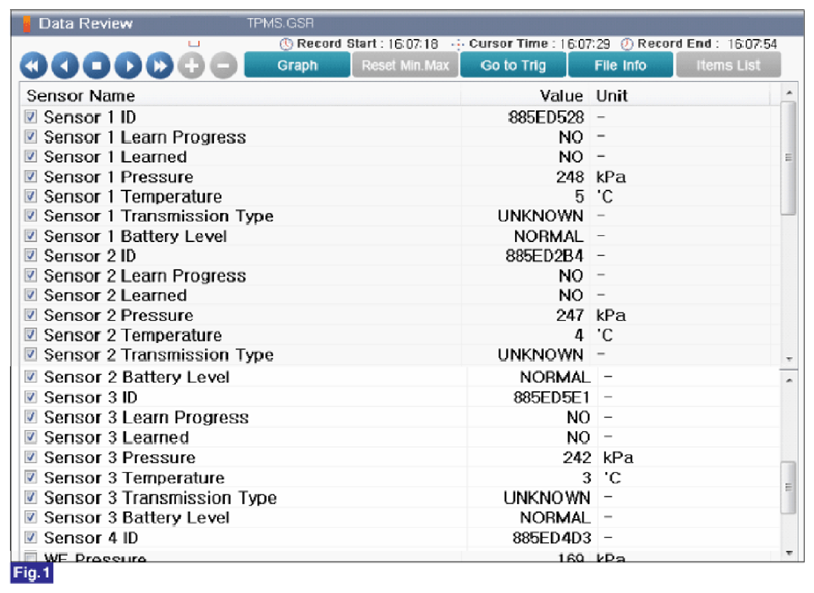This screenshot has height=593, width=814.
Task: Select the Sensor 3 Battery Level row label
Action: click(137, 517)
